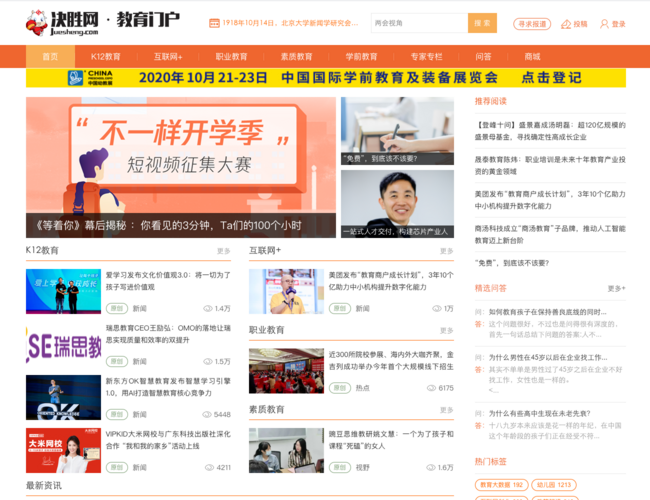This screenshot has width=650, height=500.
Task: Click the 新闻 category label under 瑞思教育 article
Action: click(140, 362)
